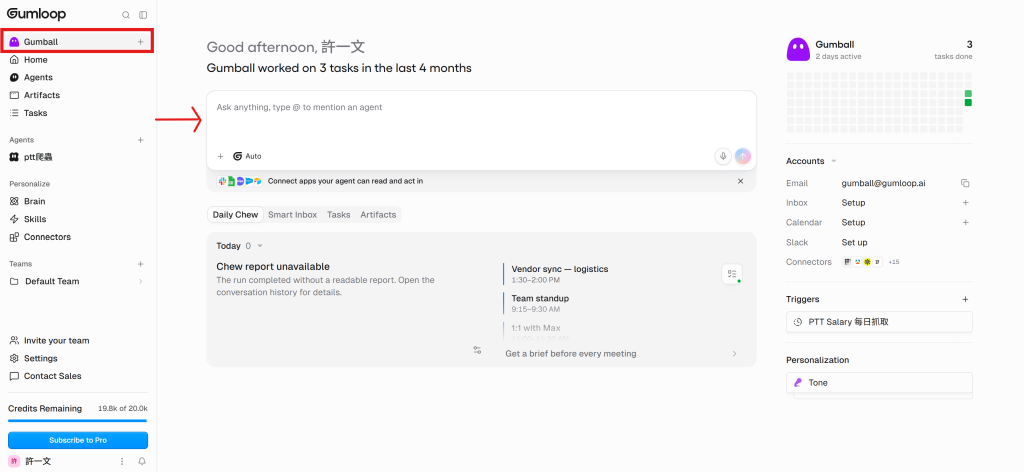The width and height of the screenshot is (1024, 472).
Task: Open user menu dots beside 許一文
Action: coord(121,462)
